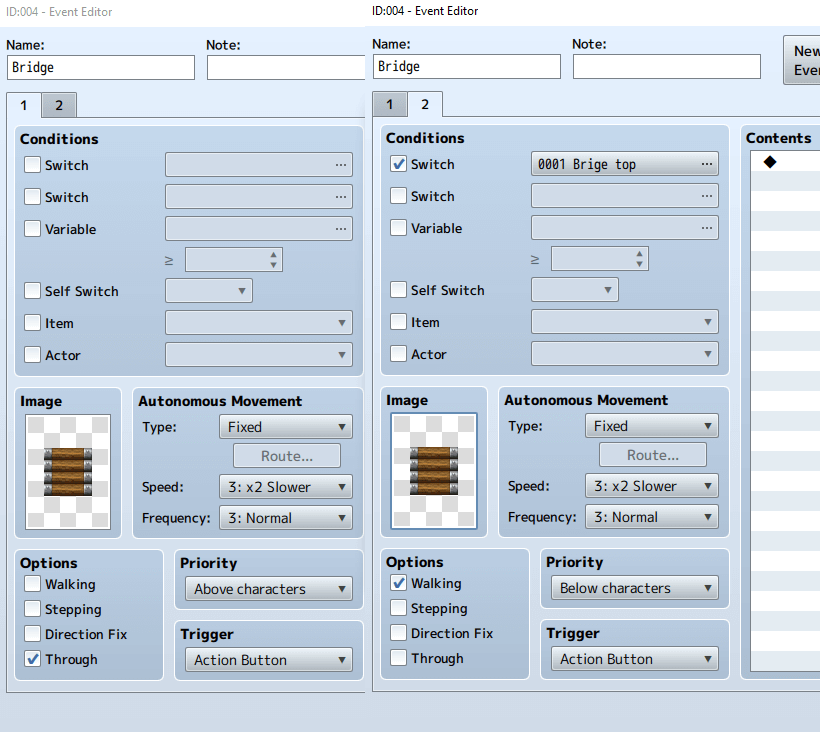Disable Through in page 1 Options
This screenshot has width=820, height=732.
pos(32,659)
